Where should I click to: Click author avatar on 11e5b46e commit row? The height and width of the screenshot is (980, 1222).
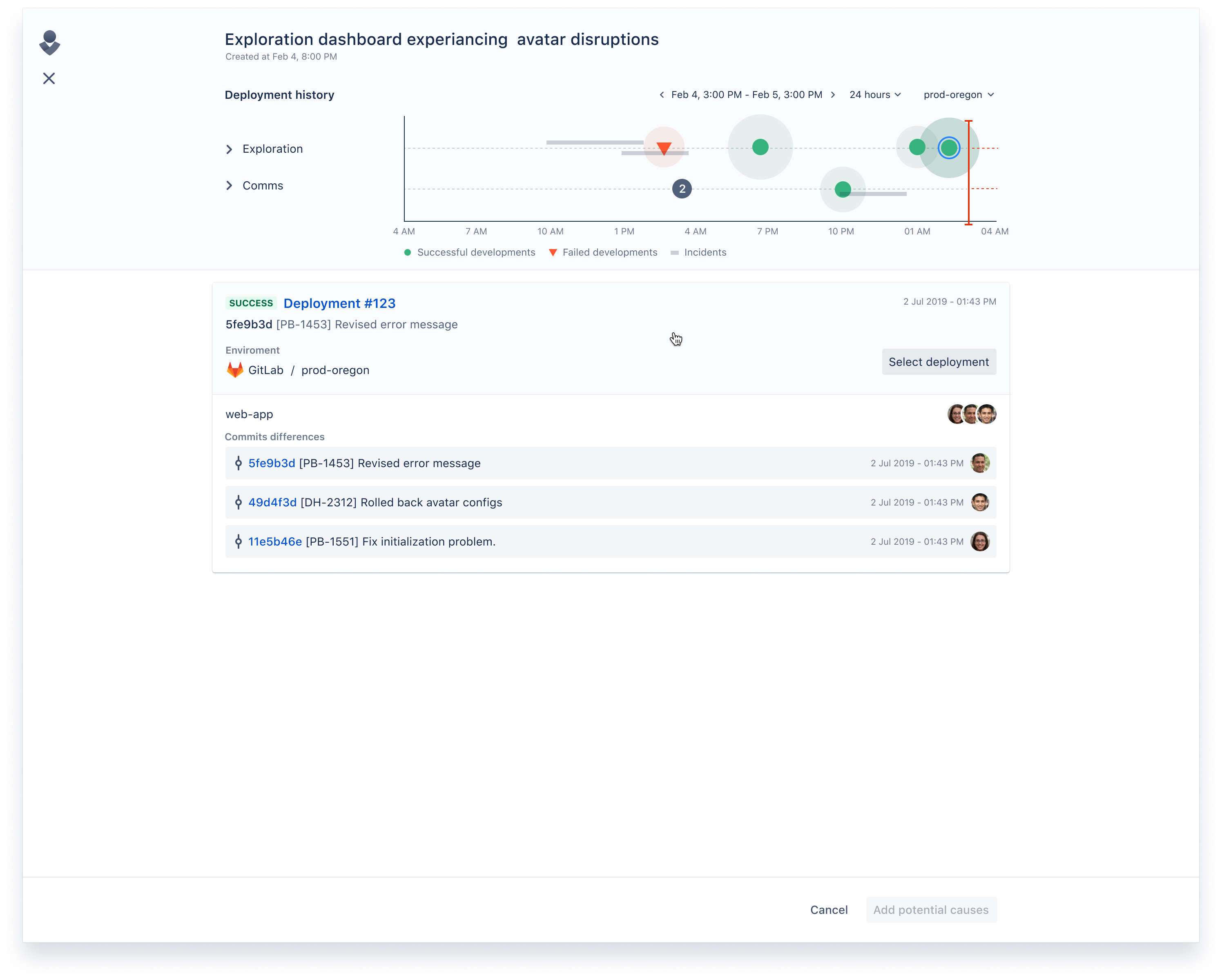[x=980, y=541]
